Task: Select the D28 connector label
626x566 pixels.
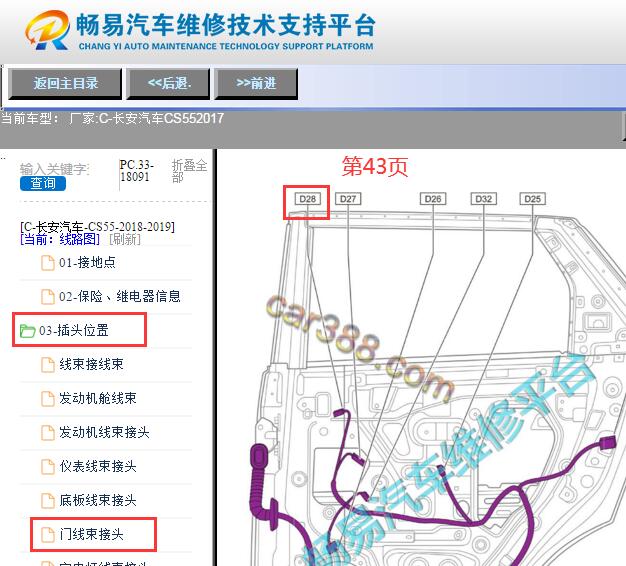Action: click(x=307, y=199)
